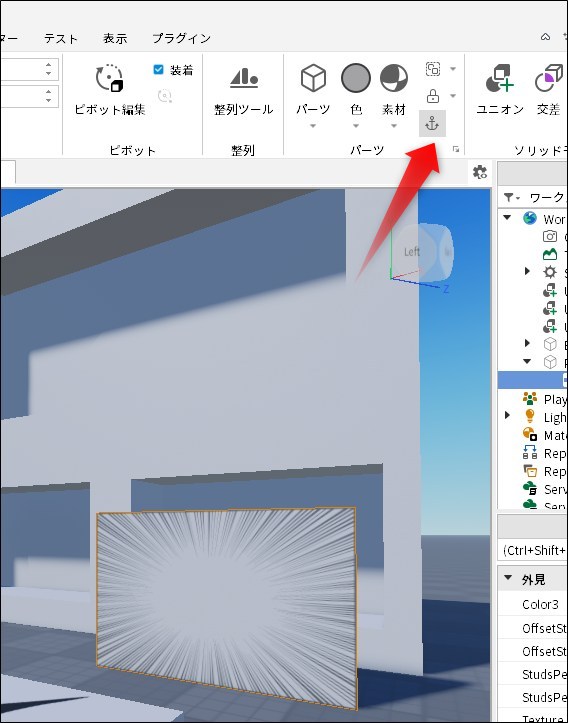
Task: Select the Lighting bulb icon
Action: tap(530, 416)
